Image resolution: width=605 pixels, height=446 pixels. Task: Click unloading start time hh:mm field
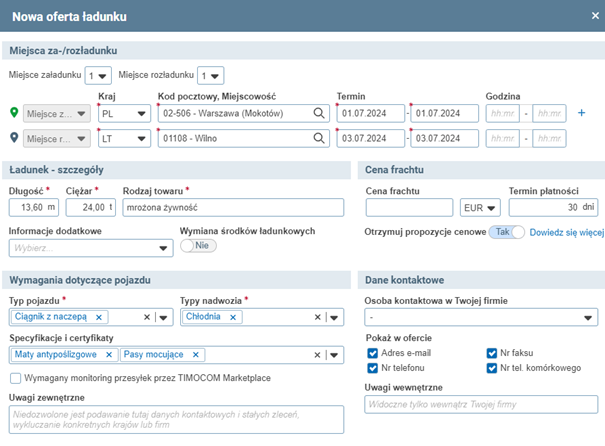coord(502,139)
